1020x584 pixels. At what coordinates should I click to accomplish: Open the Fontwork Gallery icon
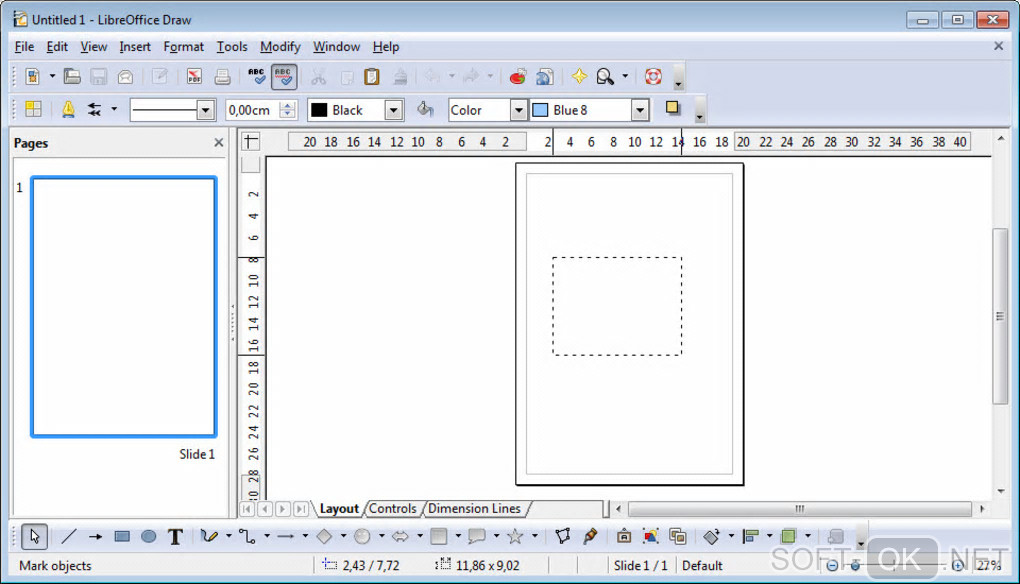(x=624, y=537)
